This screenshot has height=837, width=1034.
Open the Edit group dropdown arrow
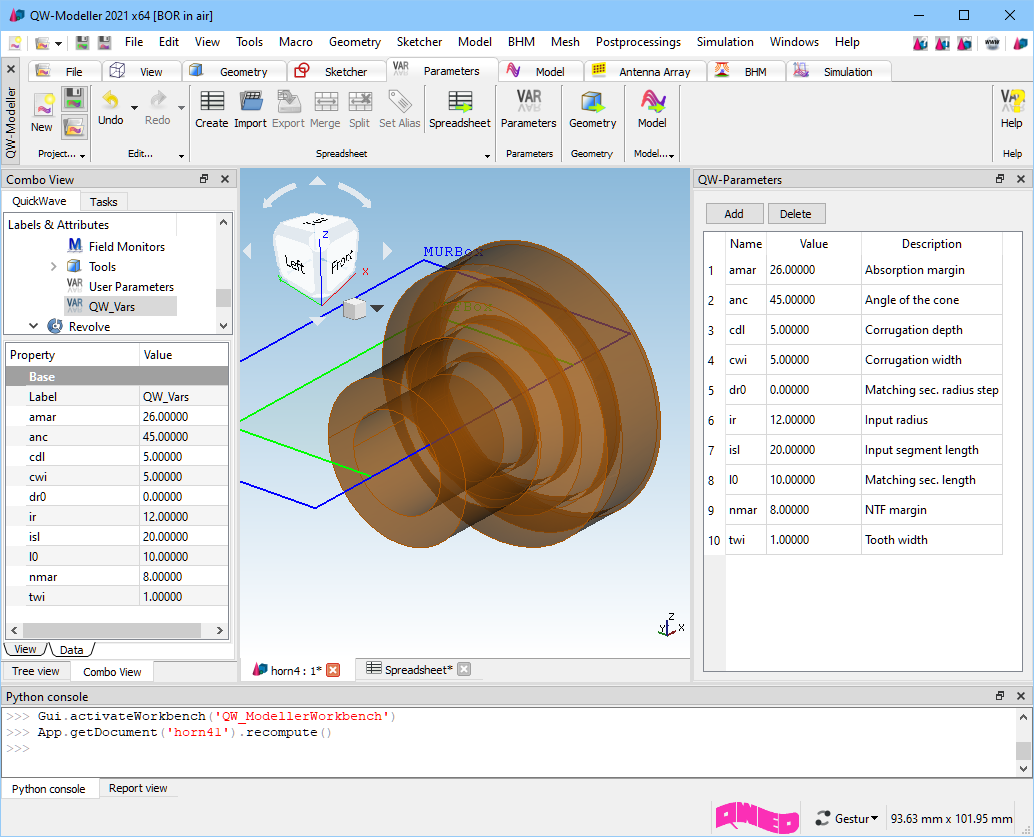[x=181, y=156]
